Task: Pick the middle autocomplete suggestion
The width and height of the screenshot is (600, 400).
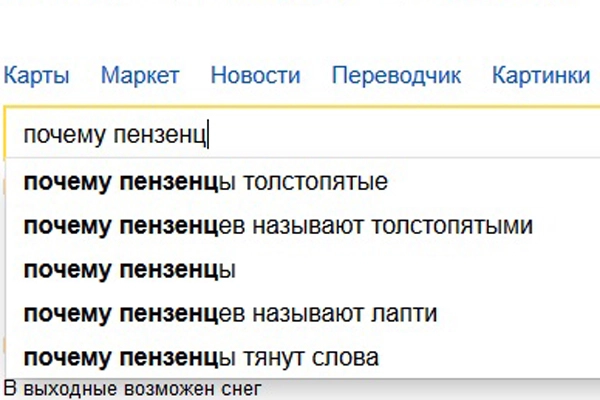Action: pyautogui.click(x=129, y=270)
